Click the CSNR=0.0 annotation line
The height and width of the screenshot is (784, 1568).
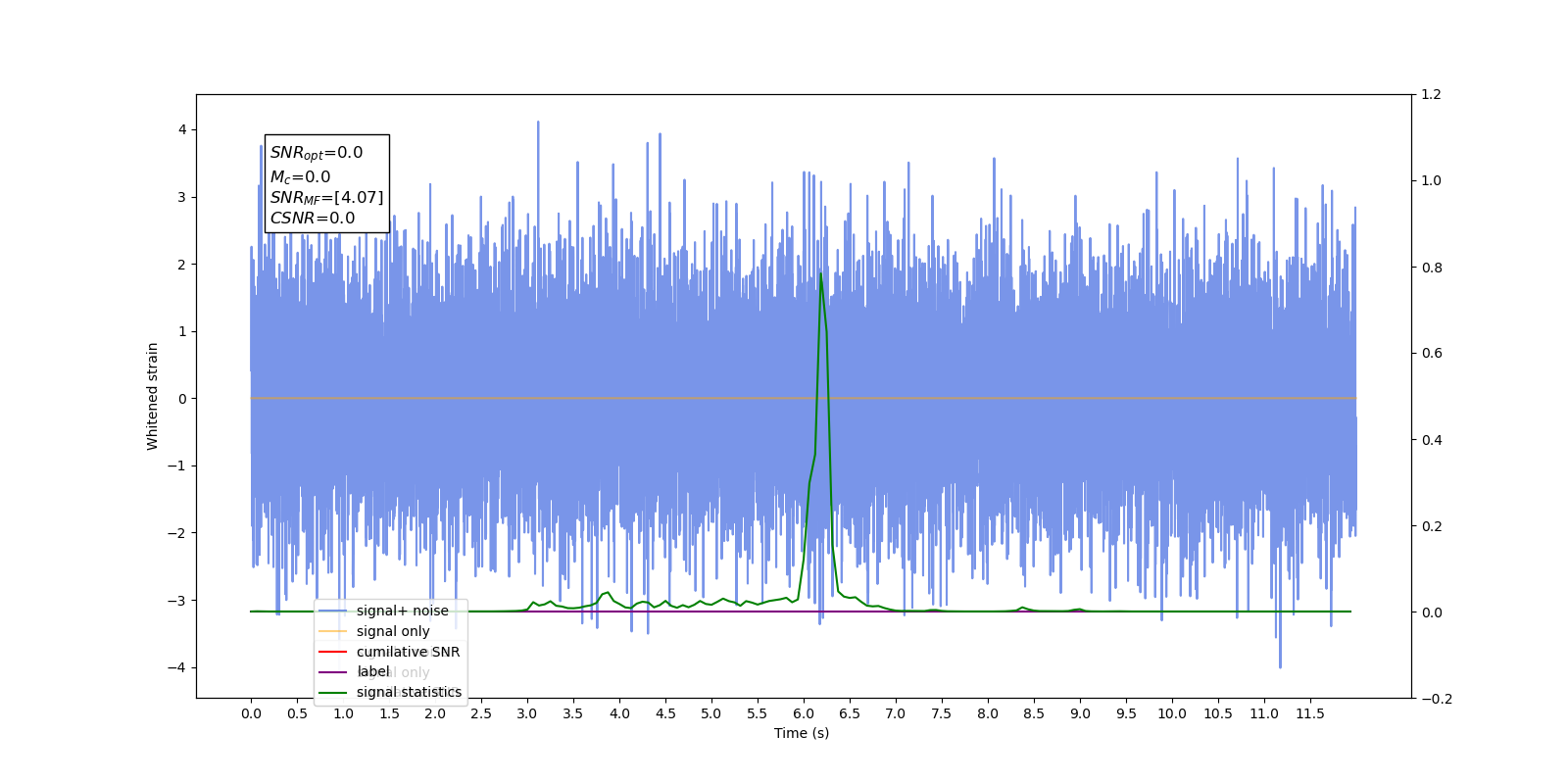click(313, 219)
